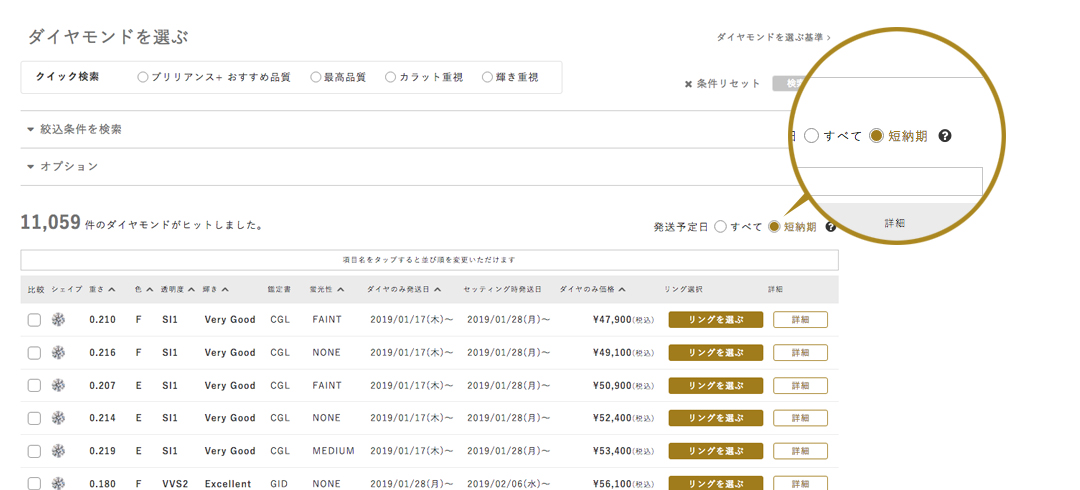This screenshot has width=1080, height=490.
Task: Click the リング選択 column header
Action: coord(683,289)
